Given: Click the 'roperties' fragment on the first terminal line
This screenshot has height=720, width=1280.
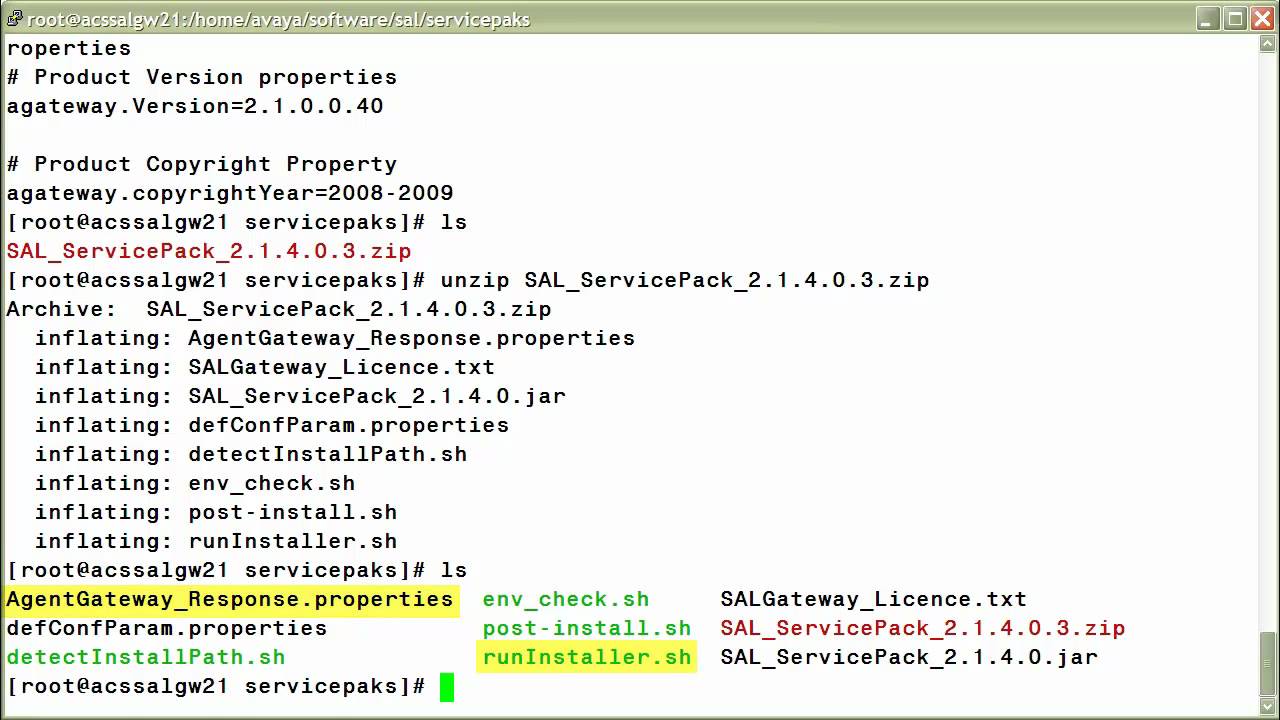Looking at the screenshot, I should pos(69,48).
